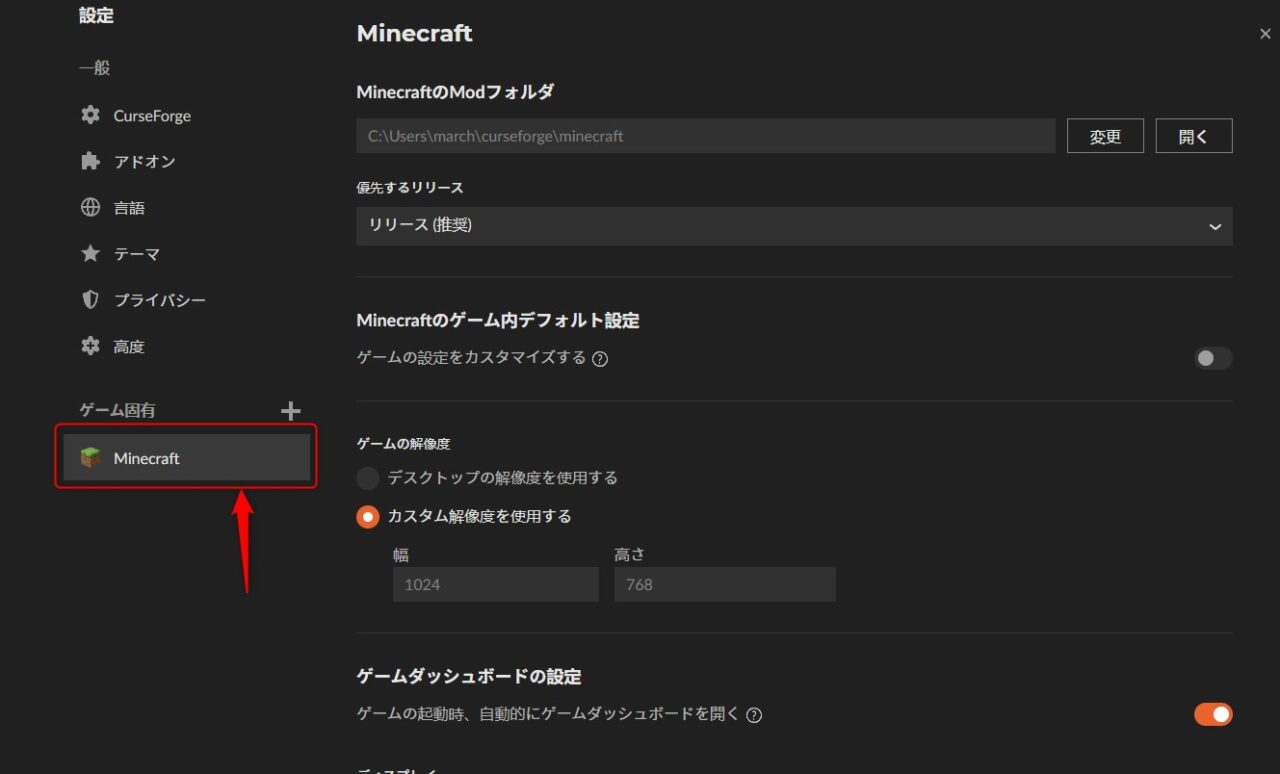This screenshot has width=1280, height=774.
Task: Click the star icon for テーマ
Action: coord(91,253)
